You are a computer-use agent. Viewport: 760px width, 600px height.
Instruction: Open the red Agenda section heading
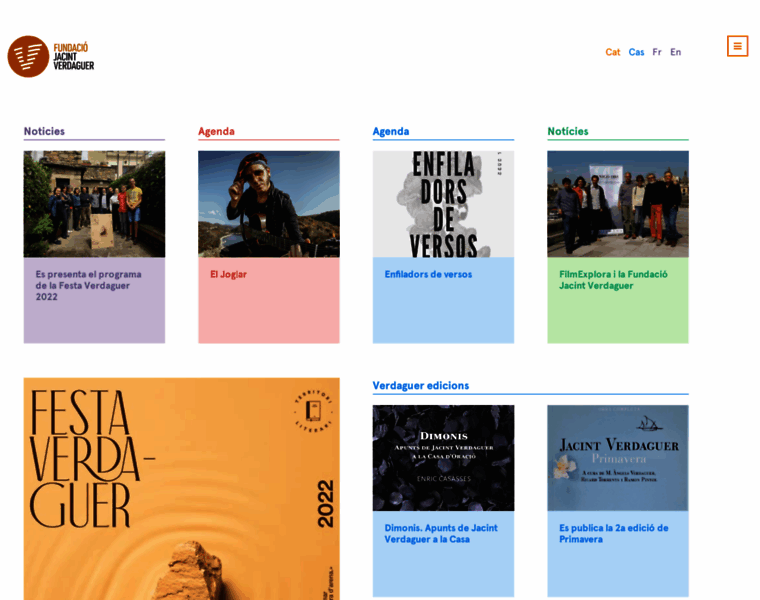[216, 131]
